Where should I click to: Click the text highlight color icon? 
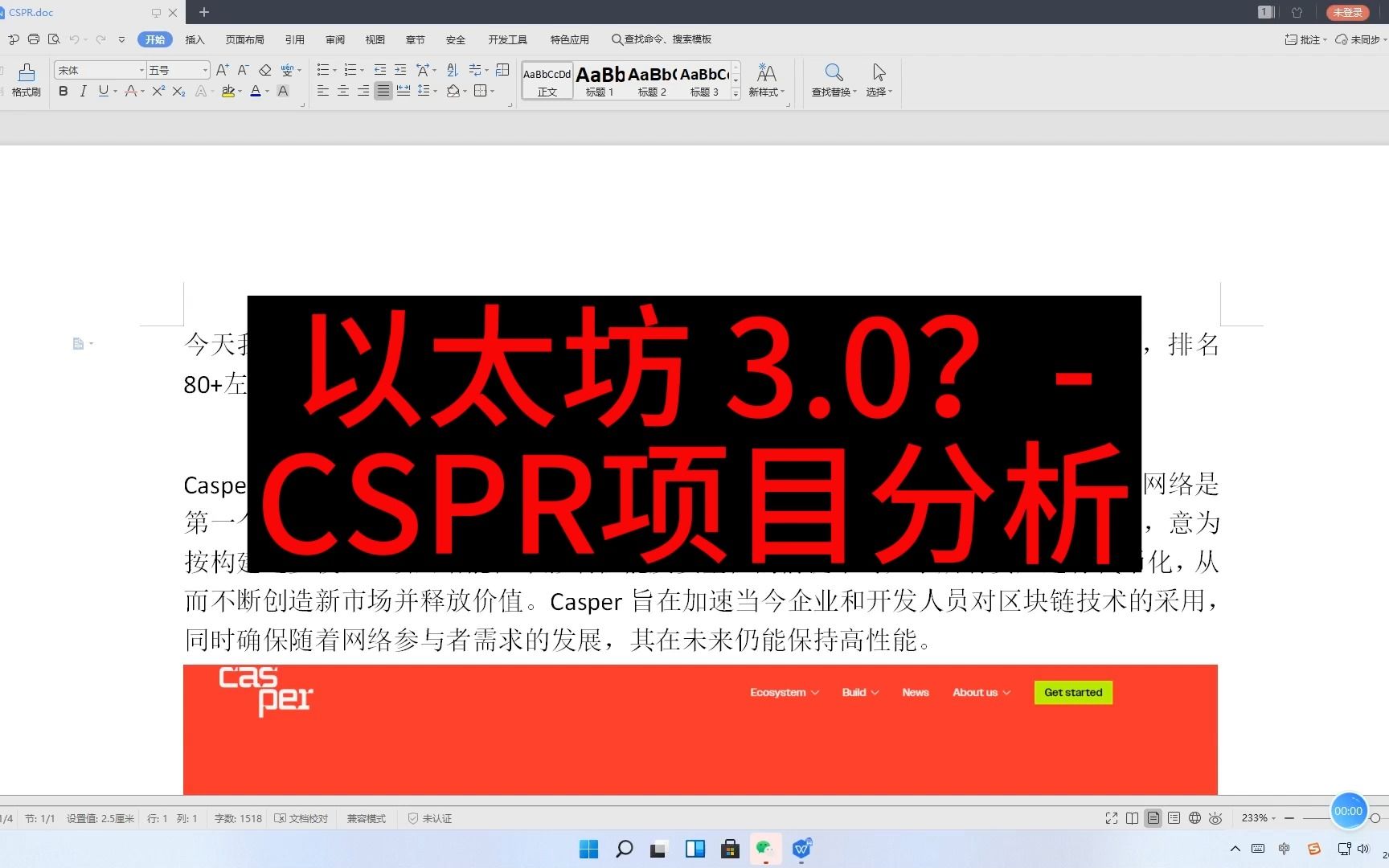coord(228,92)
